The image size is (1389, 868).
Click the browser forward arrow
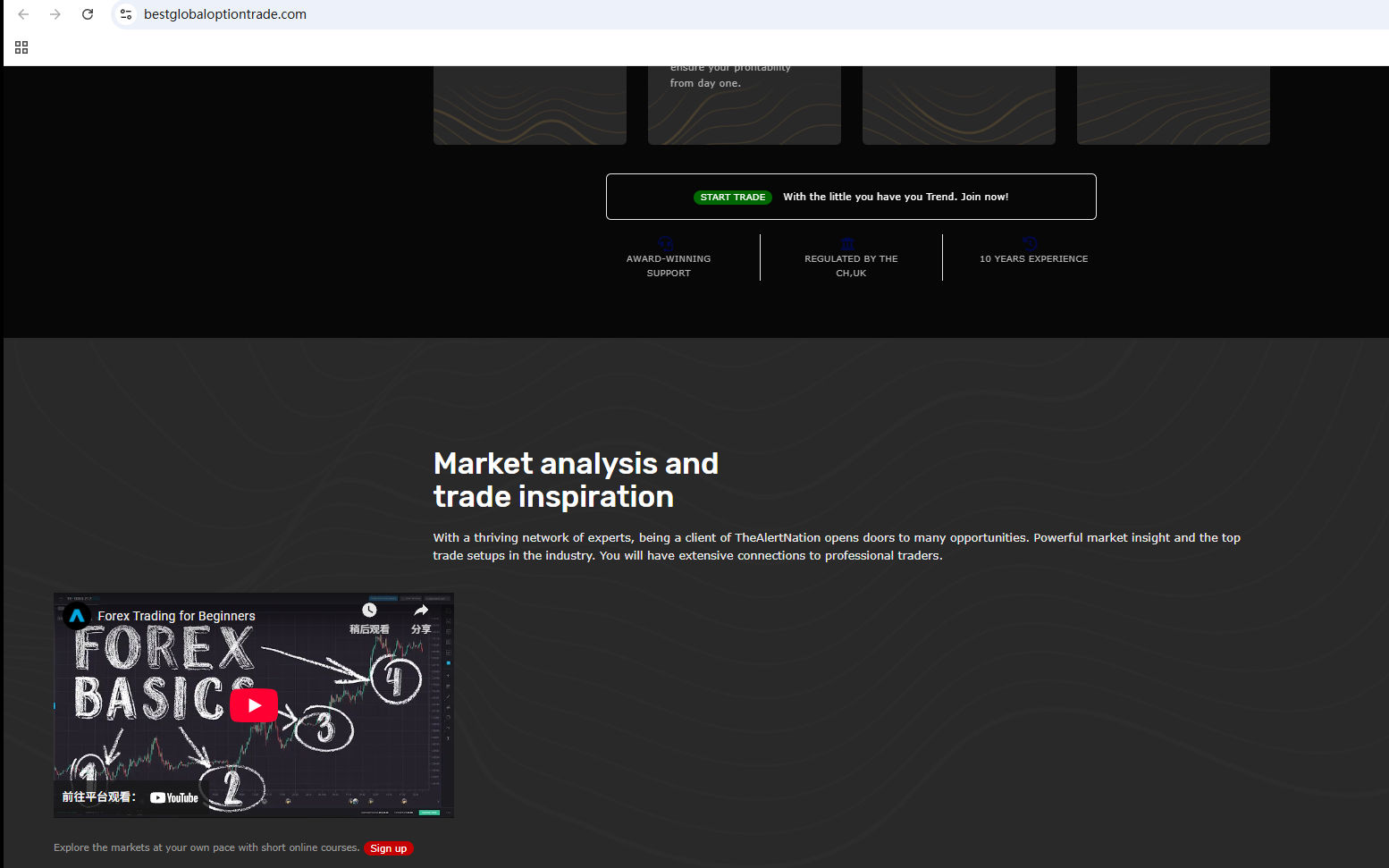(55, 14)
